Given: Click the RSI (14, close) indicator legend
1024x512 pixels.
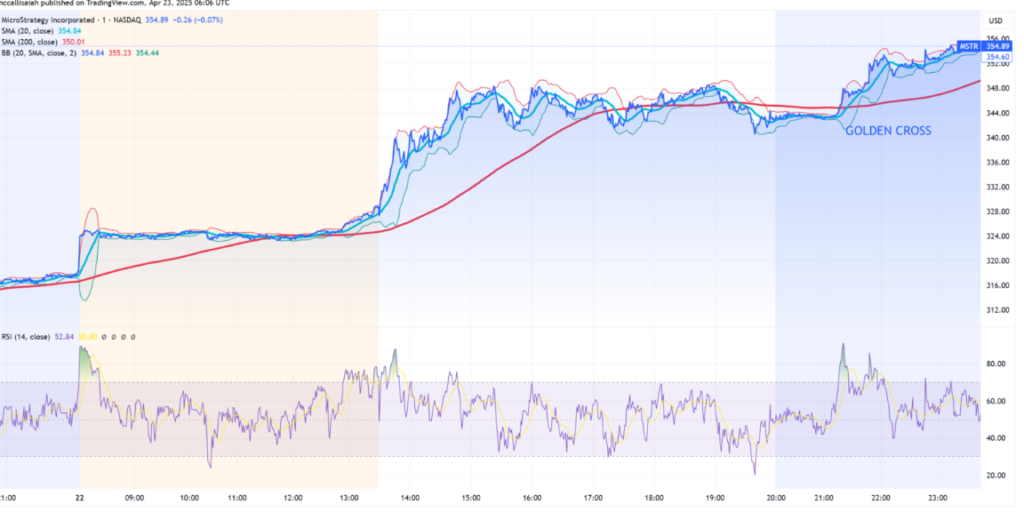Looking at the screenshot, I should 24,337.
